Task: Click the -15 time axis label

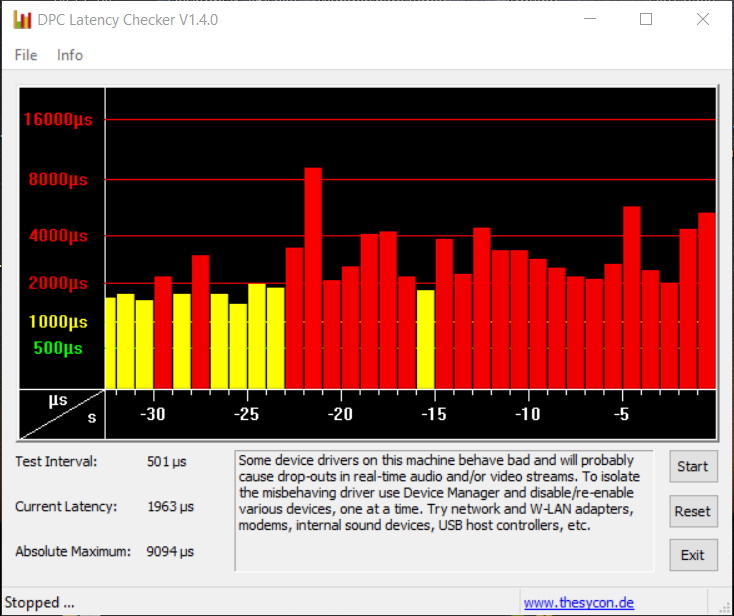Action: [x=434, y=414]
